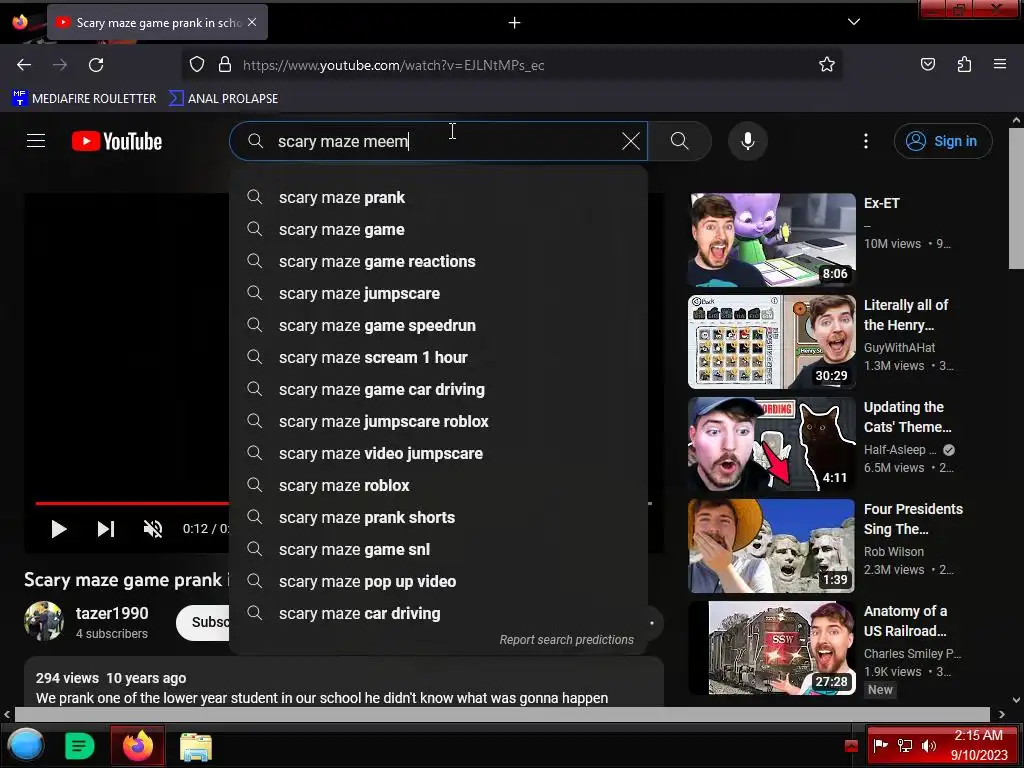Choose scary maze jumpscare roblox suggestion

pyautogui.click(x=438, y=421)
